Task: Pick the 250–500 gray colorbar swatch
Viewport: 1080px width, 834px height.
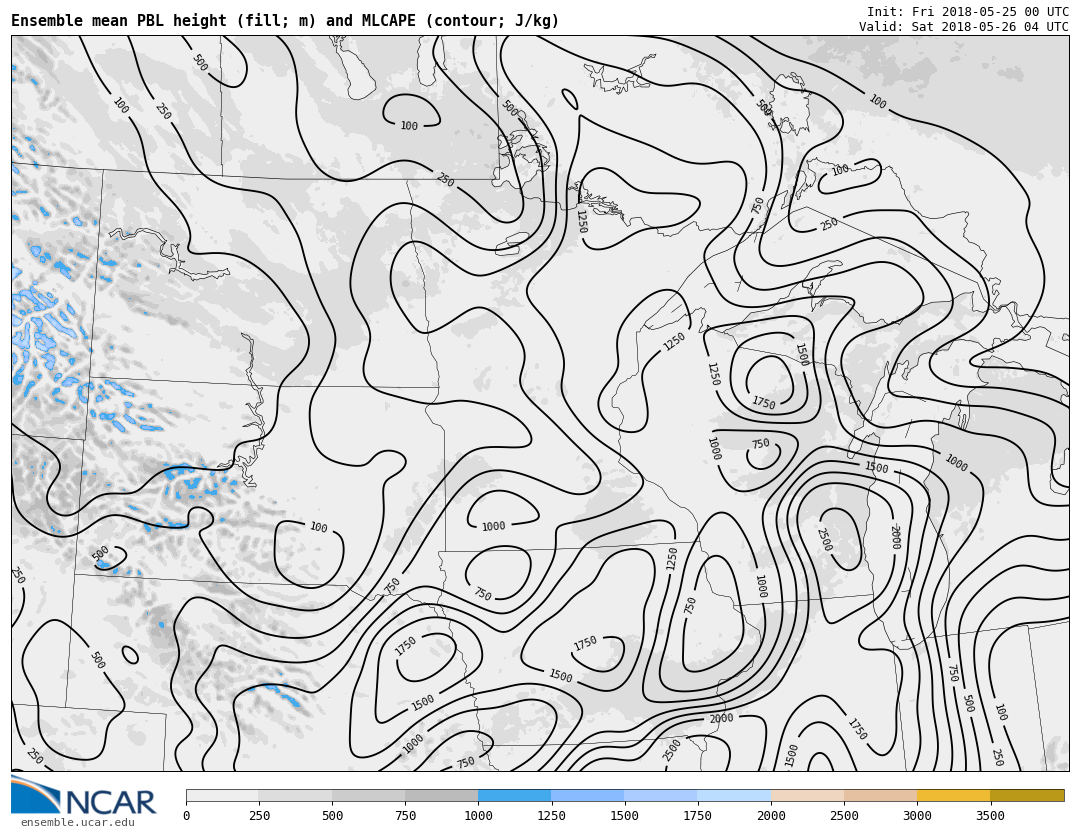Action: click(x=295, y=795)
